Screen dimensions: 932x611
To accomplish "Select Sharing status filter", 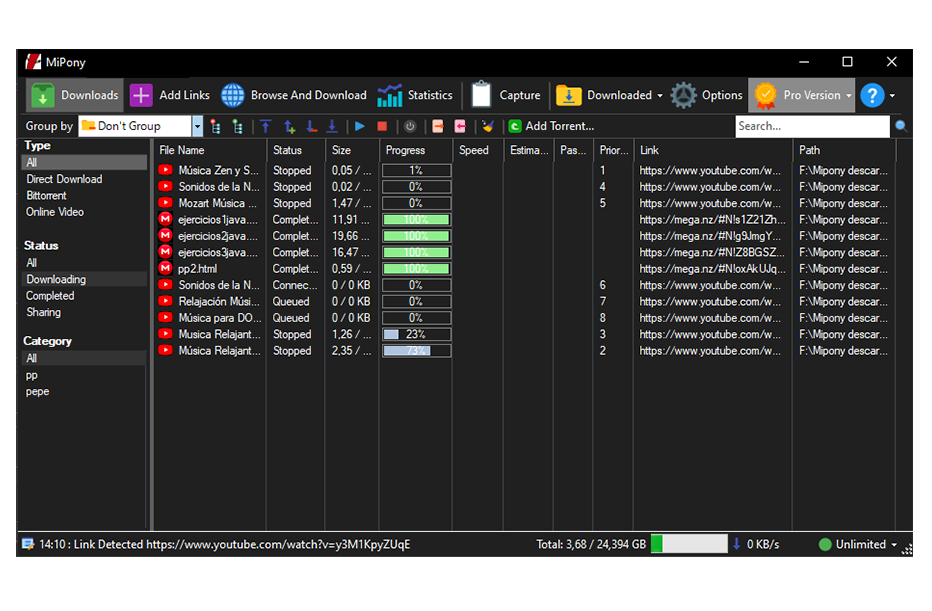I will point(43,312).
